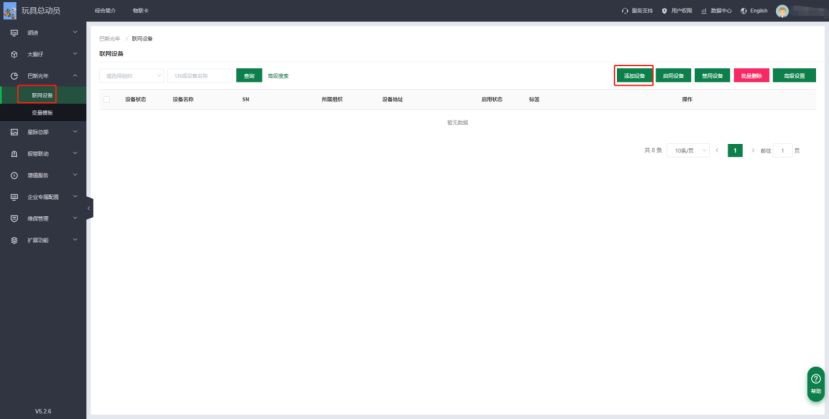Click the cube icon in the sidebar
The image size is (829, 419).
click(x=14, y=54)
